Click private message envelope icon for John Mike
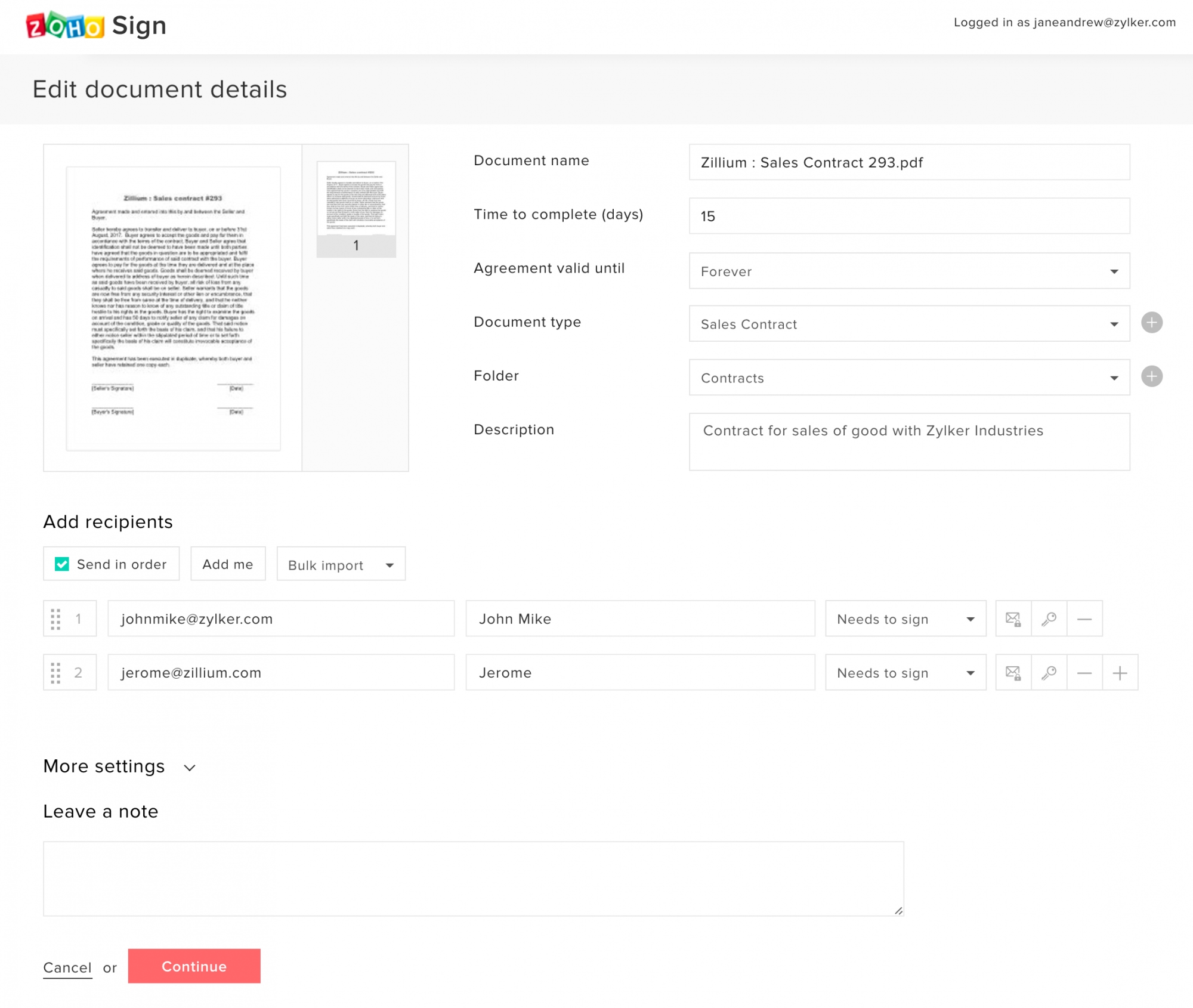 pyautogui.click(x=1013, y=619)
